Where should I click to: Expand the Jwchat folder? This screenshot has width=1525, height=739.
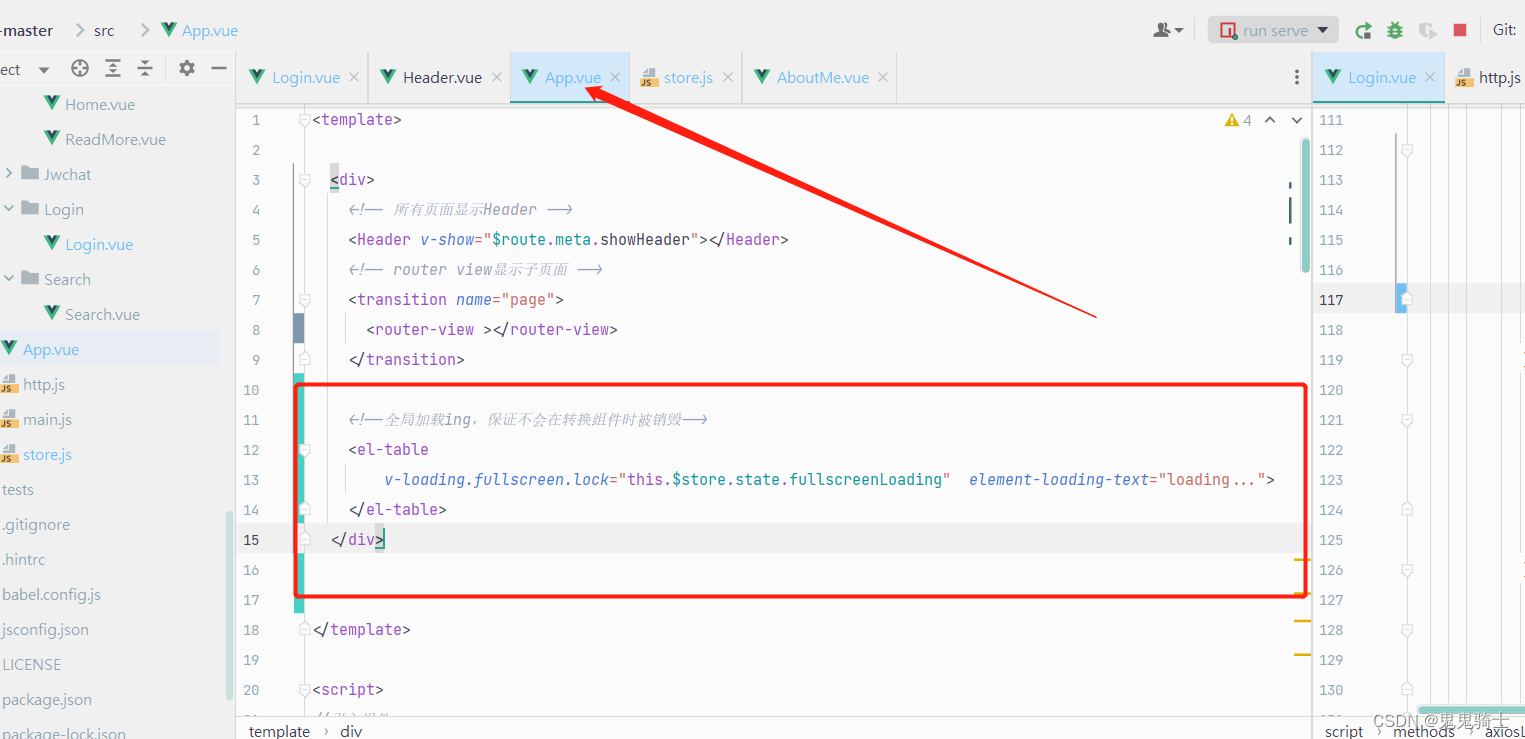click(9, 174)
